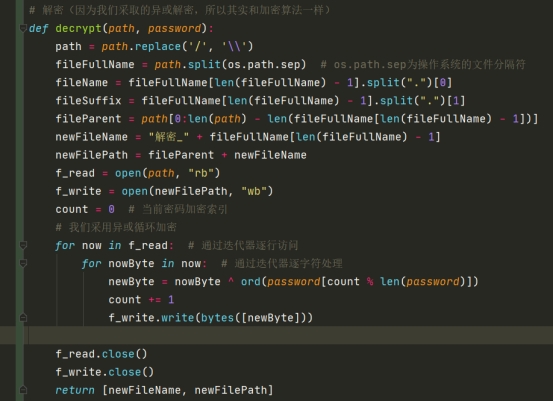Image resolution: width=553 pixels, height=401 pixels.
Task: Click the 'fileName' variable assignment
Action: click(81, 83)
